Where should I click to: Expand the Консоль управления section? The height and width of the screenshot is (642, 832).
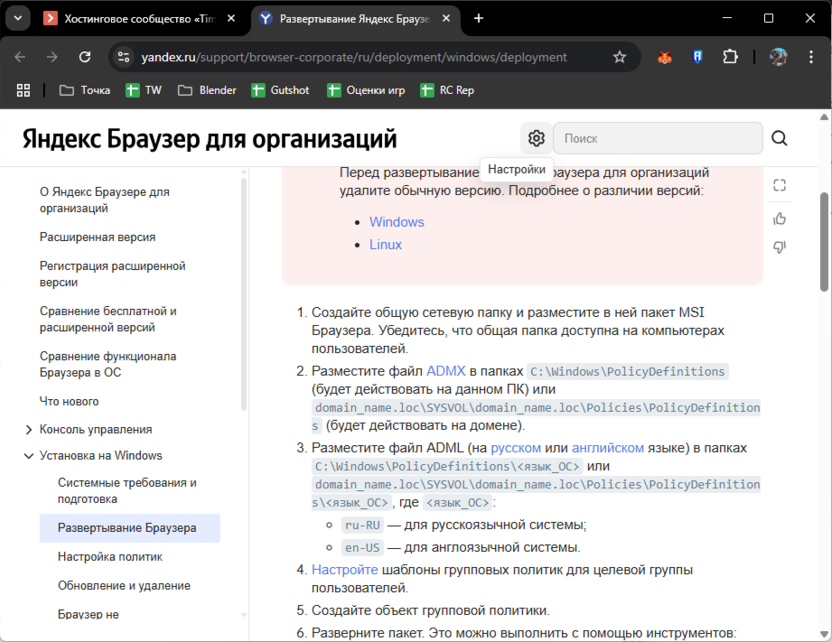point(29,429)
